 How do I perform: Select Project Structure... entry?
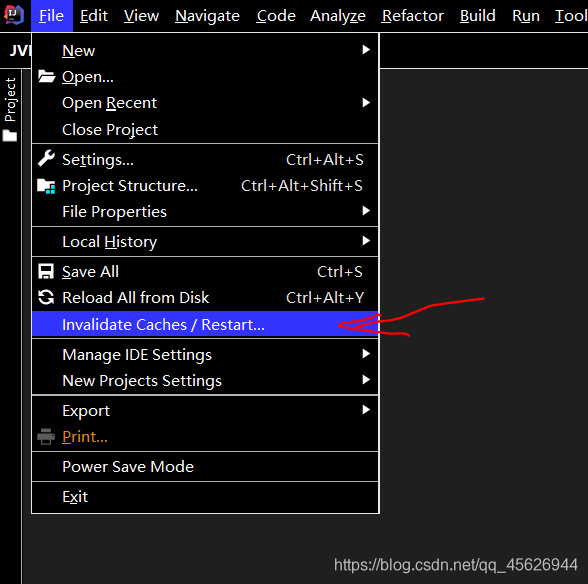coord(205,186)
